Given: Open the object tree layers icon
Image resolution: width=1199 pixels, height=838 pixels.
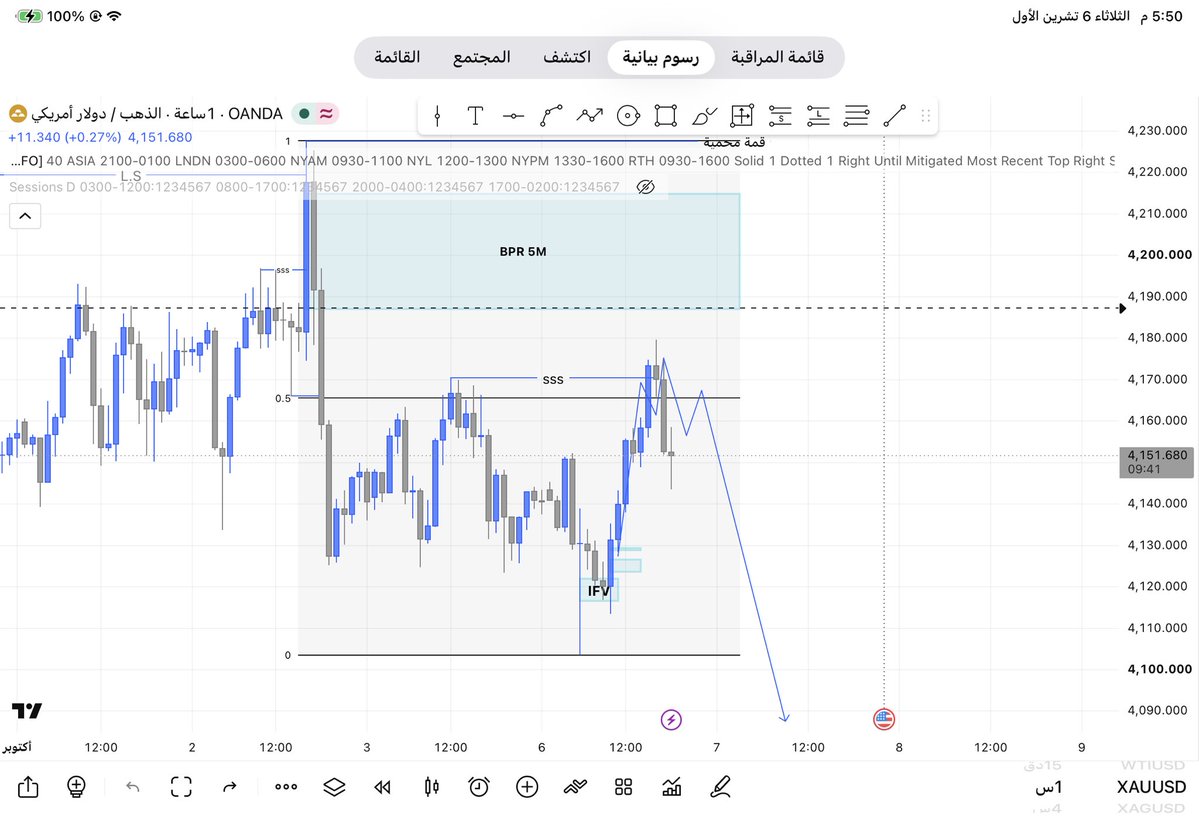Looking at the screenshot, I should point(334,787).
